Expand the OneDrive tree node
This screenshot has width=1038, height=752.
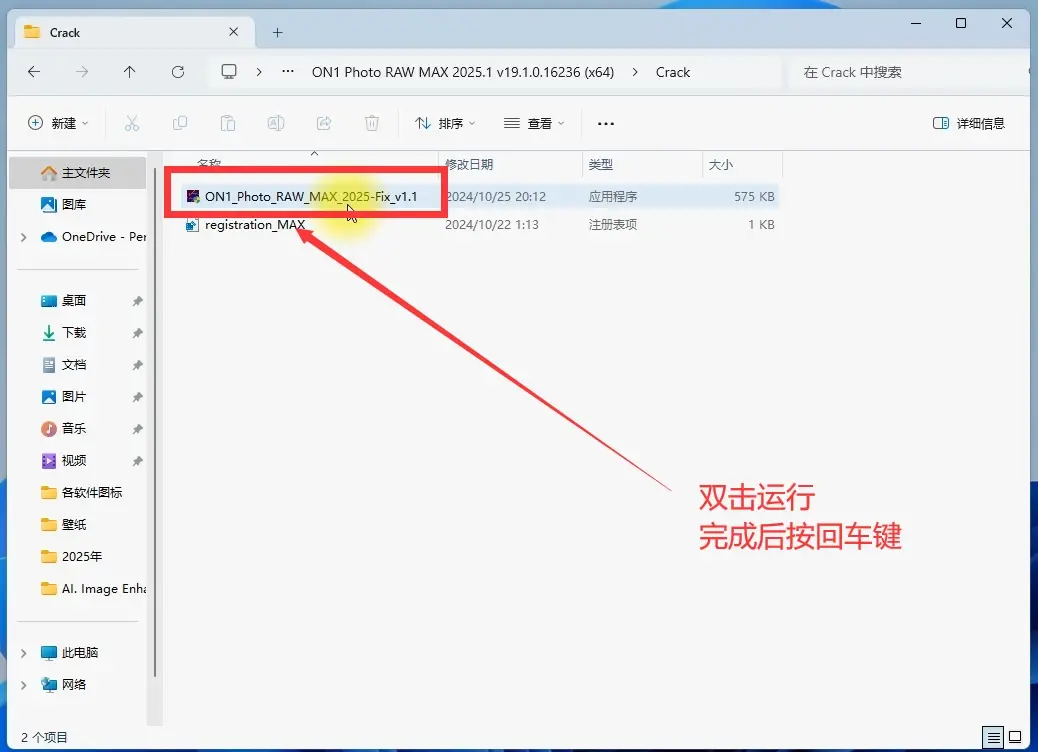click(x=24, y=237)
